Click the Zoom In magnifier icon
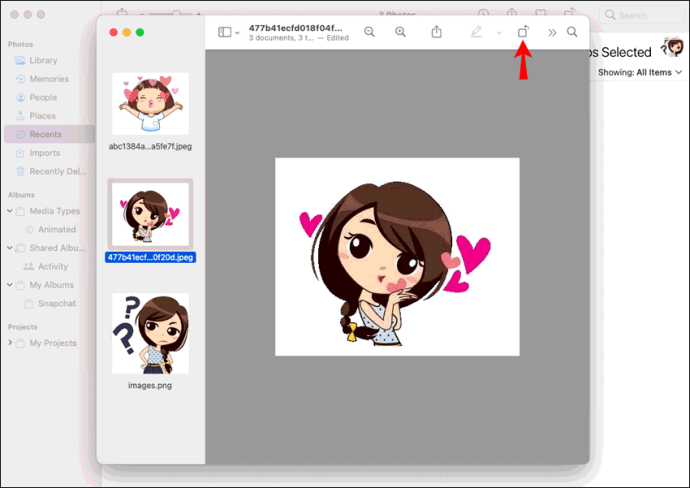Screen dimensions: 690x488 pos(401,32)
